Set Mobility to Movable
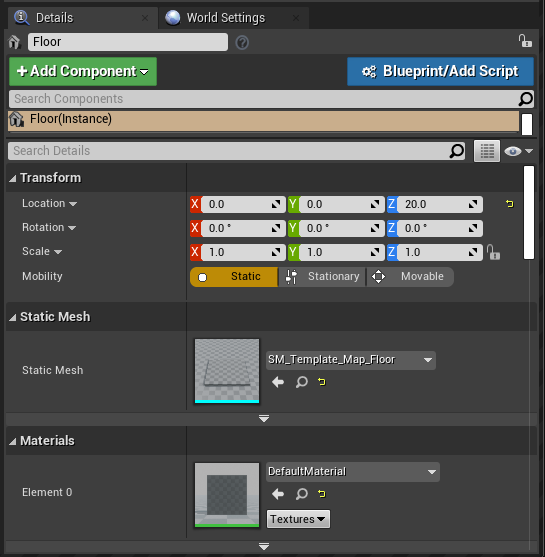The height and width of the screenshot is (557, 545). 410,277
